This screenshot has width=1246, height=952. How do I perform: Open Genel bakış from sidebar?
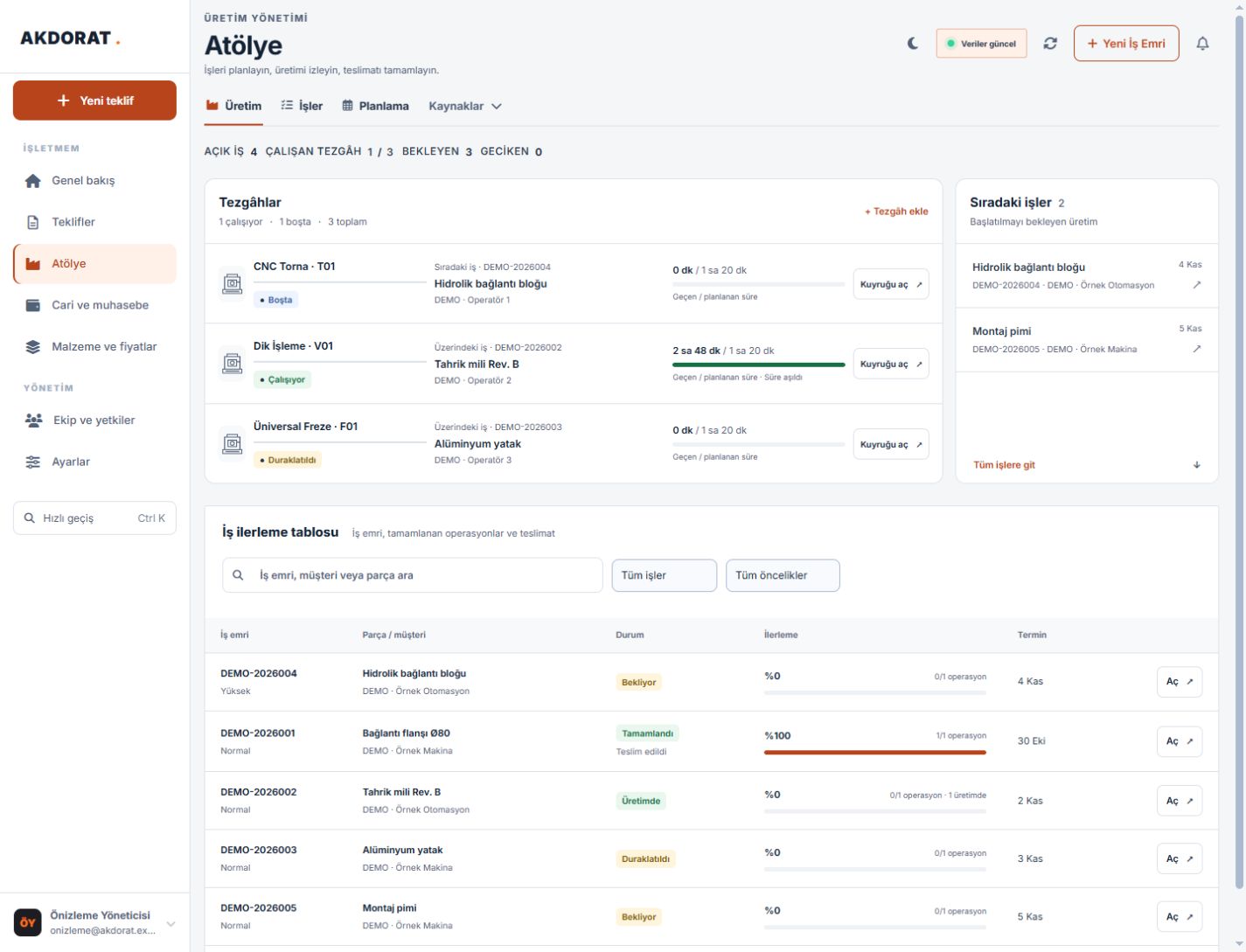point(94,181)
